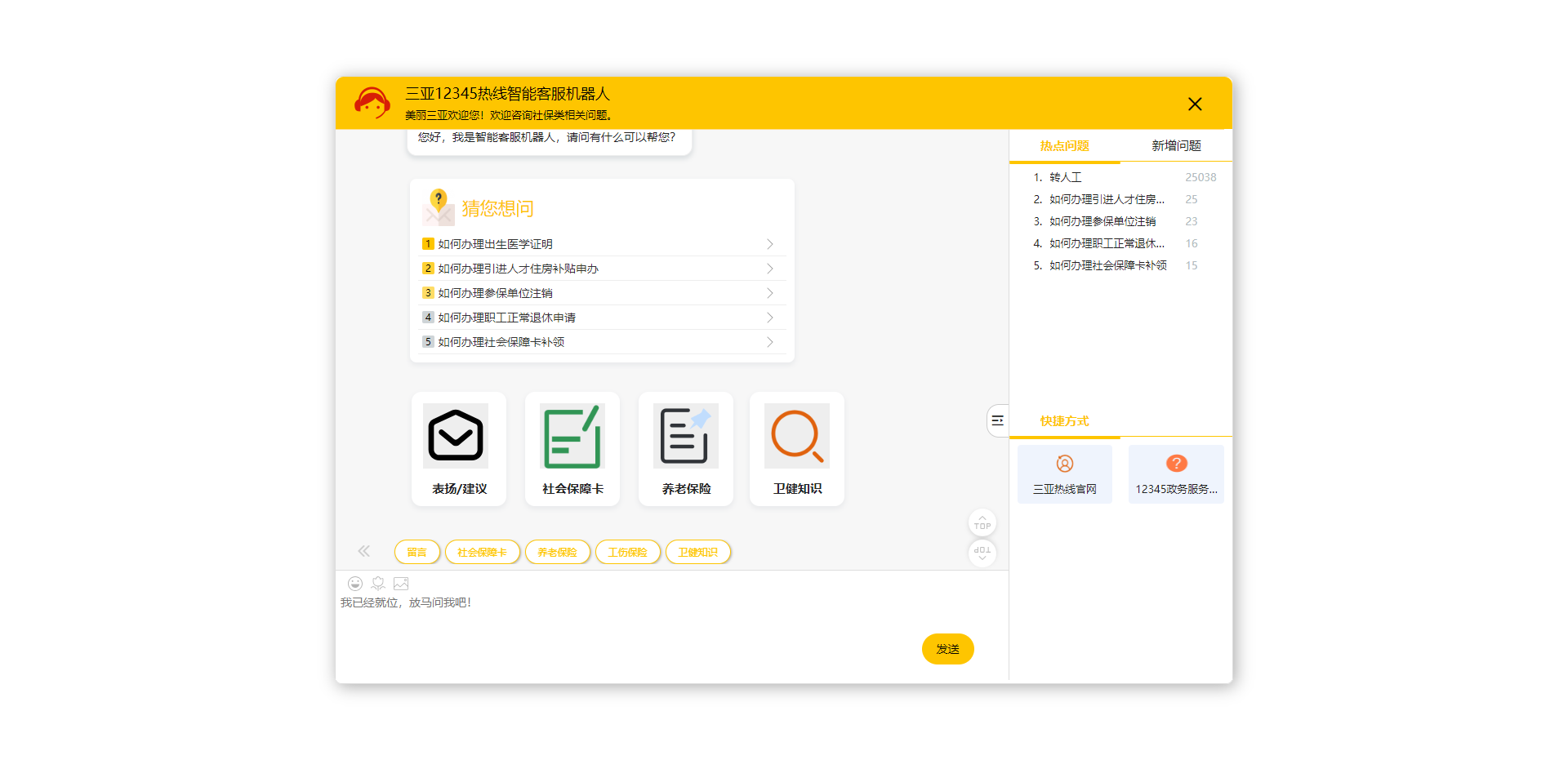The width and height of the screenshot is (1568, 760).
Task: Select hot question 5 如何办理社会保障卡补领
Action: (x=1108, y=265)
